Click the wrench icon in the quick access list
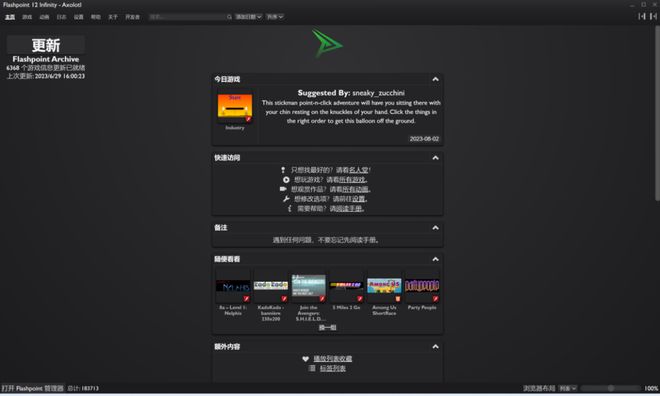The image size is (660, 396). click(286, 199)
